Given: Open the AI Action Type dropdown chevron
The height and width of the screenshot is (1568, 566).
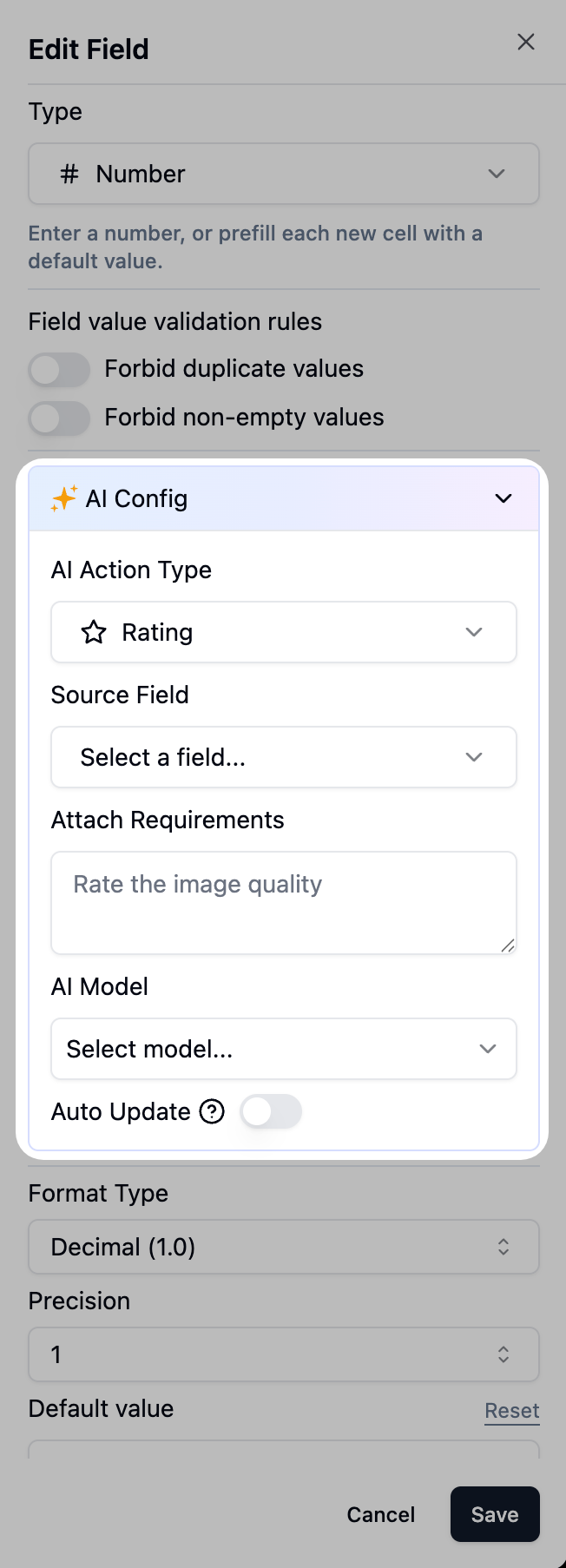Looking at the screenshot, I should 474,632.
